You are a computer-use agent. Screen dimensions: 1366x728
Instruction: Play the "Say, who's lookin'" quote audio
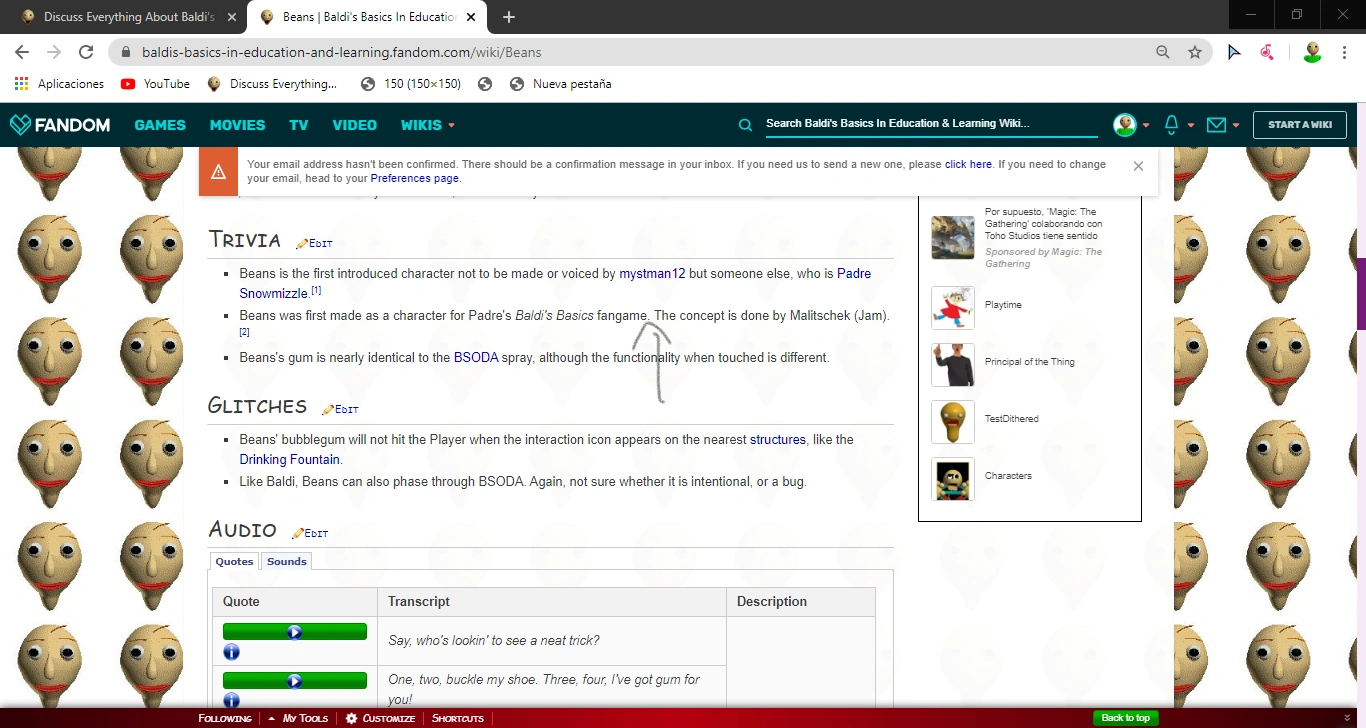pos(295,632)
